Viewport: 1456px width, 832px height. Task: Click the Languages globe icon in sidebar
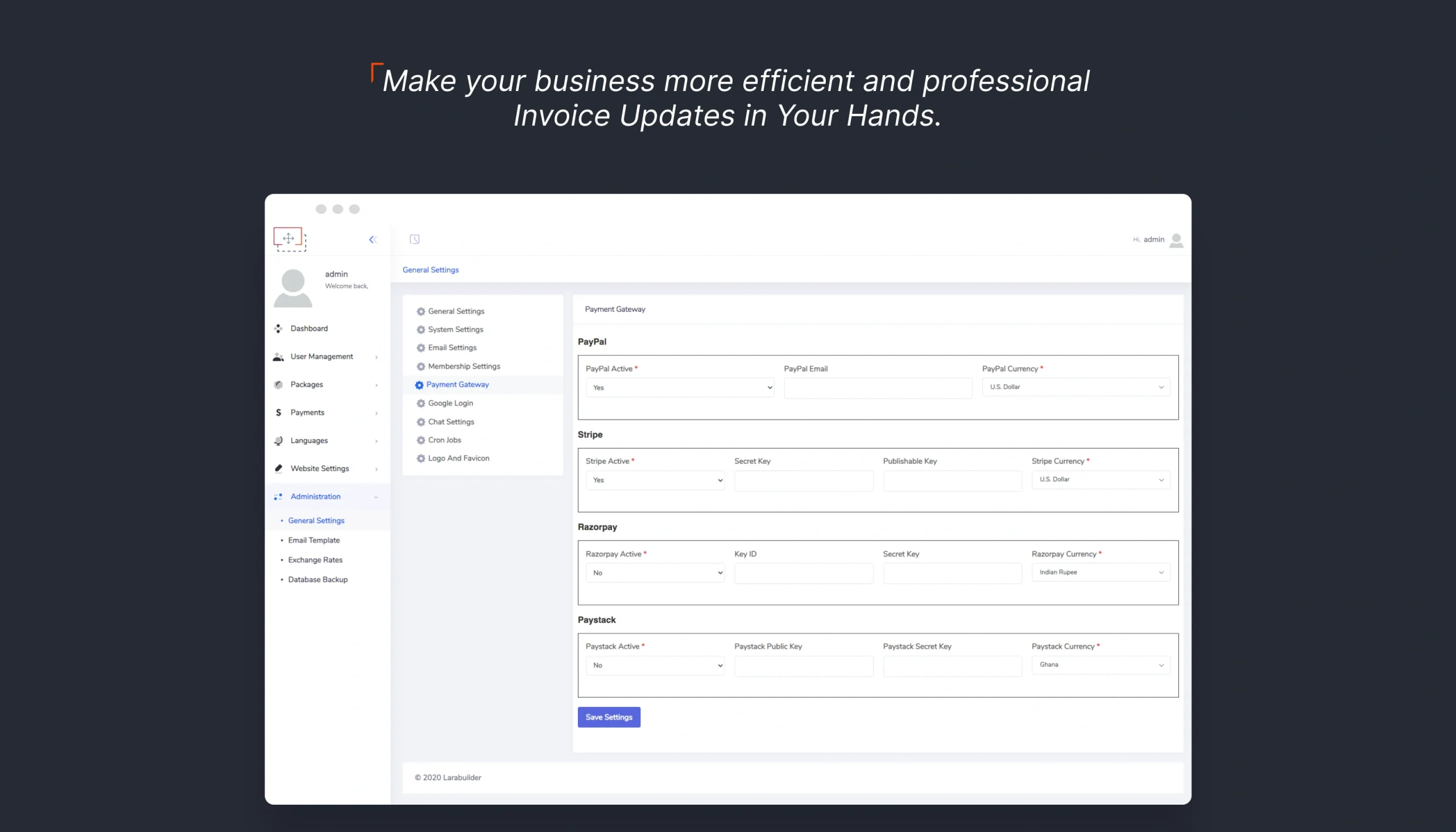coord(278,440)
